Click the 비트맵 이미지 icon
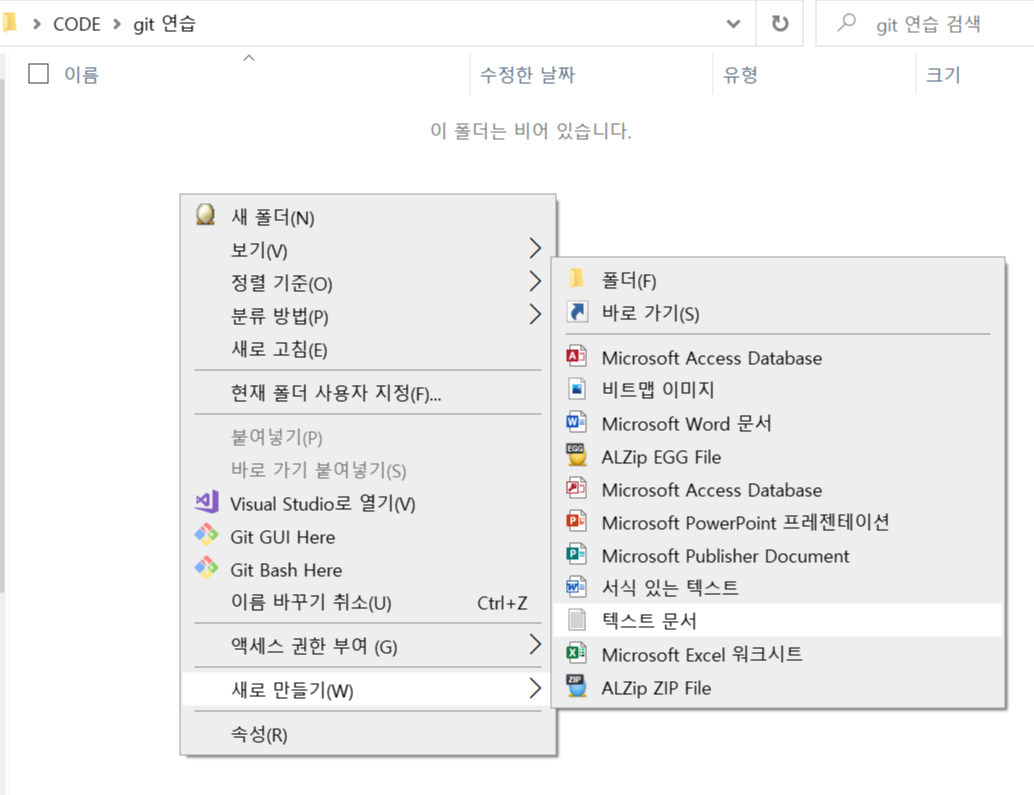 click(577, 389)
